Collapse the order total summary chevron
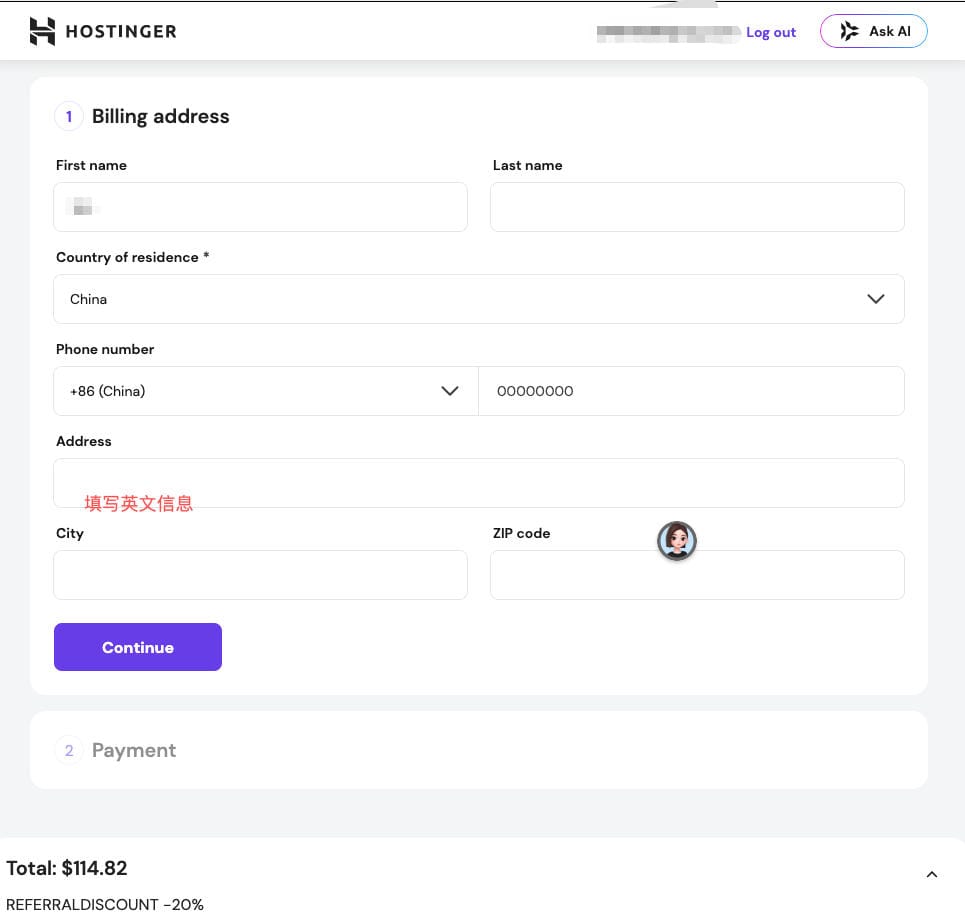 tap(932, 875)
